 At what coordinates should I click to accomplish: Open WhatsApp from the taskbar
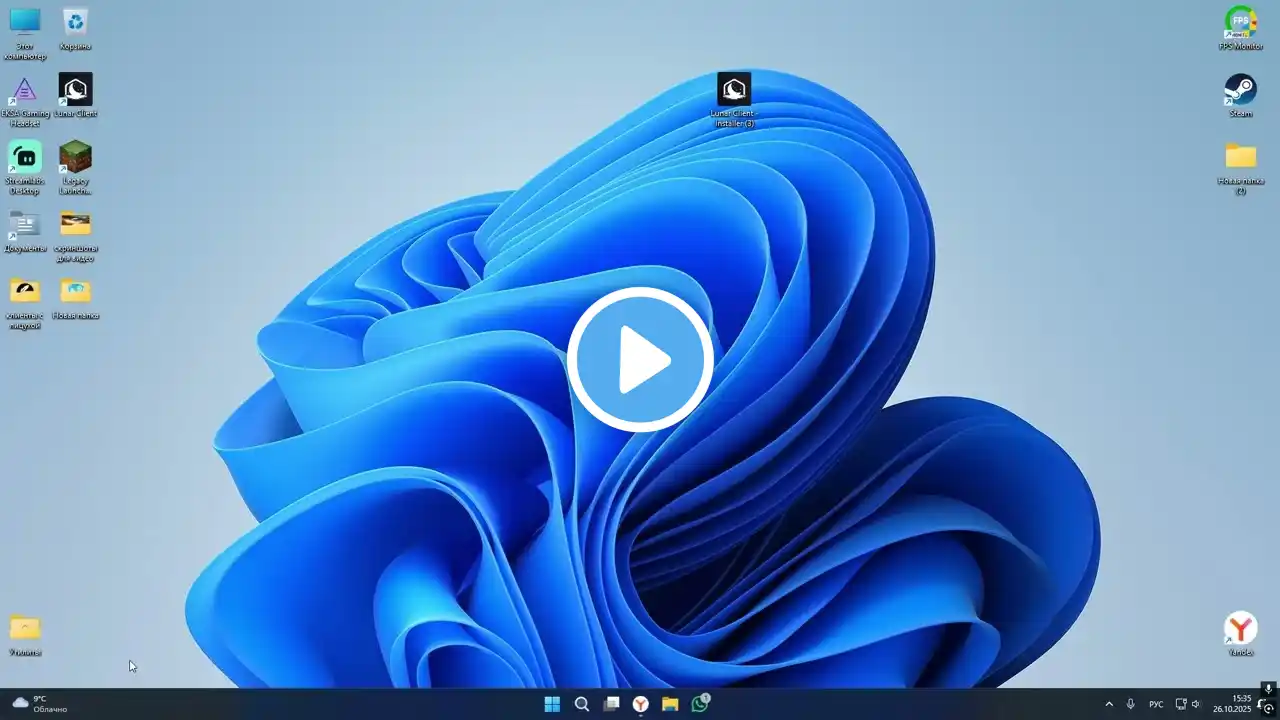(700, 704)
